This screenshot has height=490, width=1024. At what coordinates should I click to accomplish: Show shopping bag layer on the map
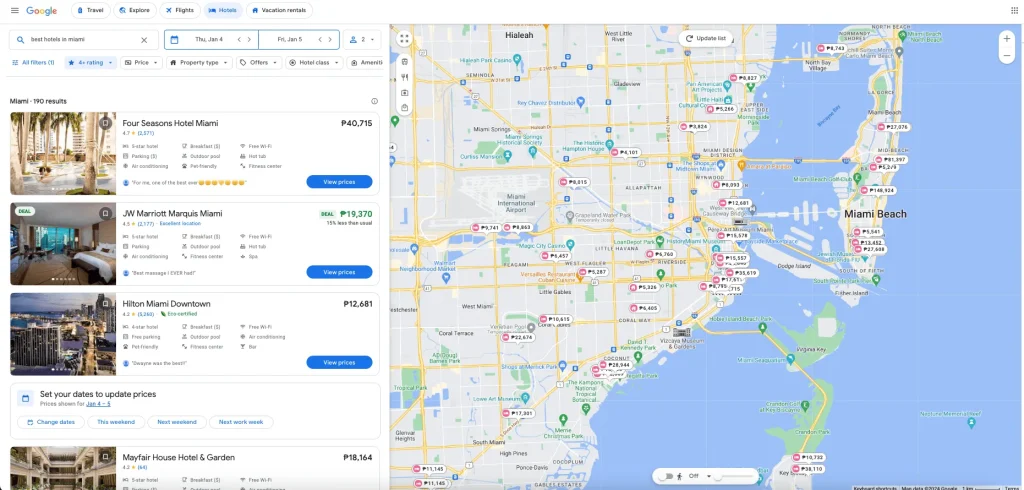(x=404, y=108)
